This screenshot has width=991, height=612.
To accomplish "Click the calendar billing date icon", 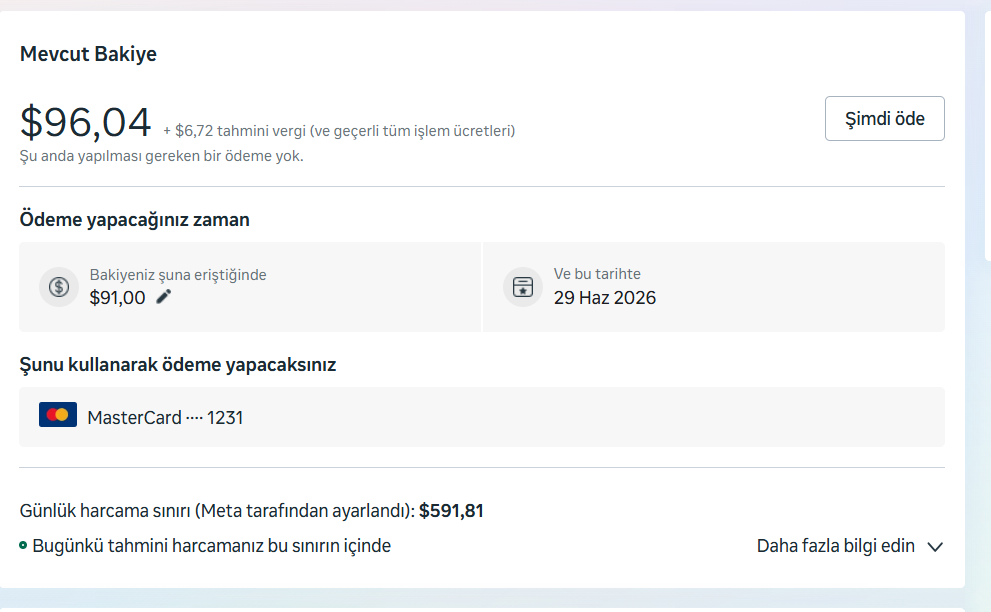I will (523, 287).
